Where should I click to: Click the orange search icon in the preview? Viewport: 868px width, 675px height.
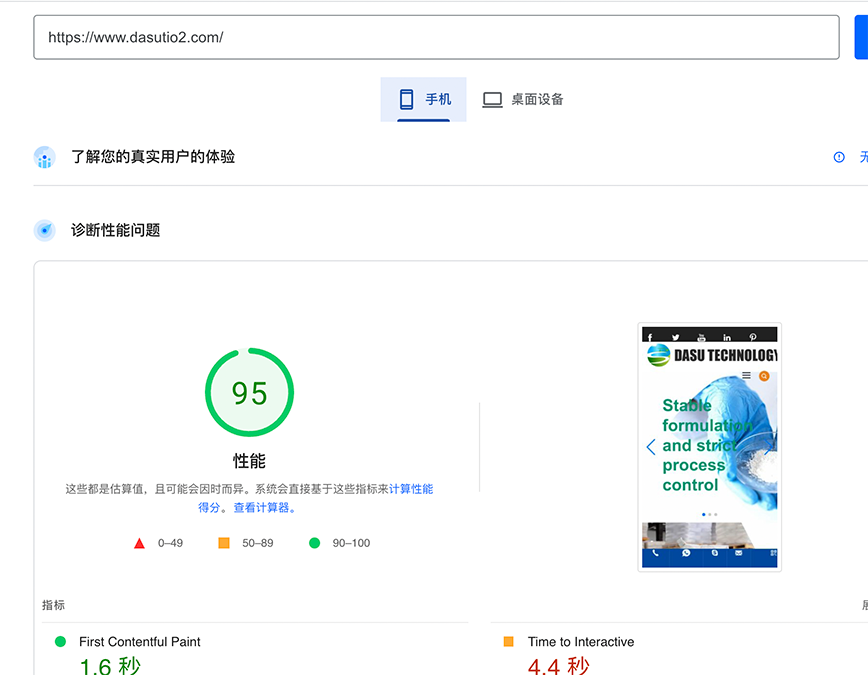(764, 376)
